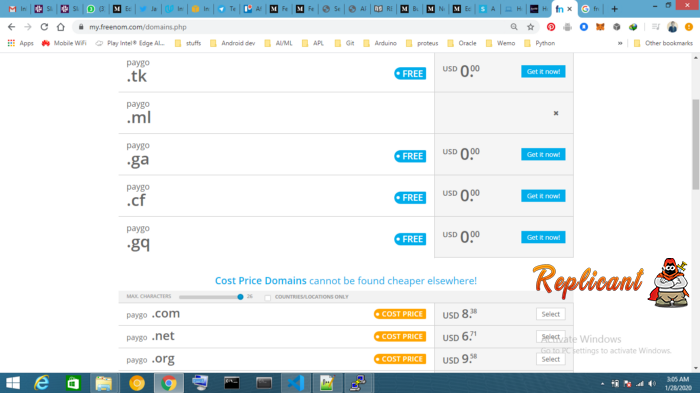Open File Explorer from taskbar
The image size is (700, 393).
click(x=104, y=383)
